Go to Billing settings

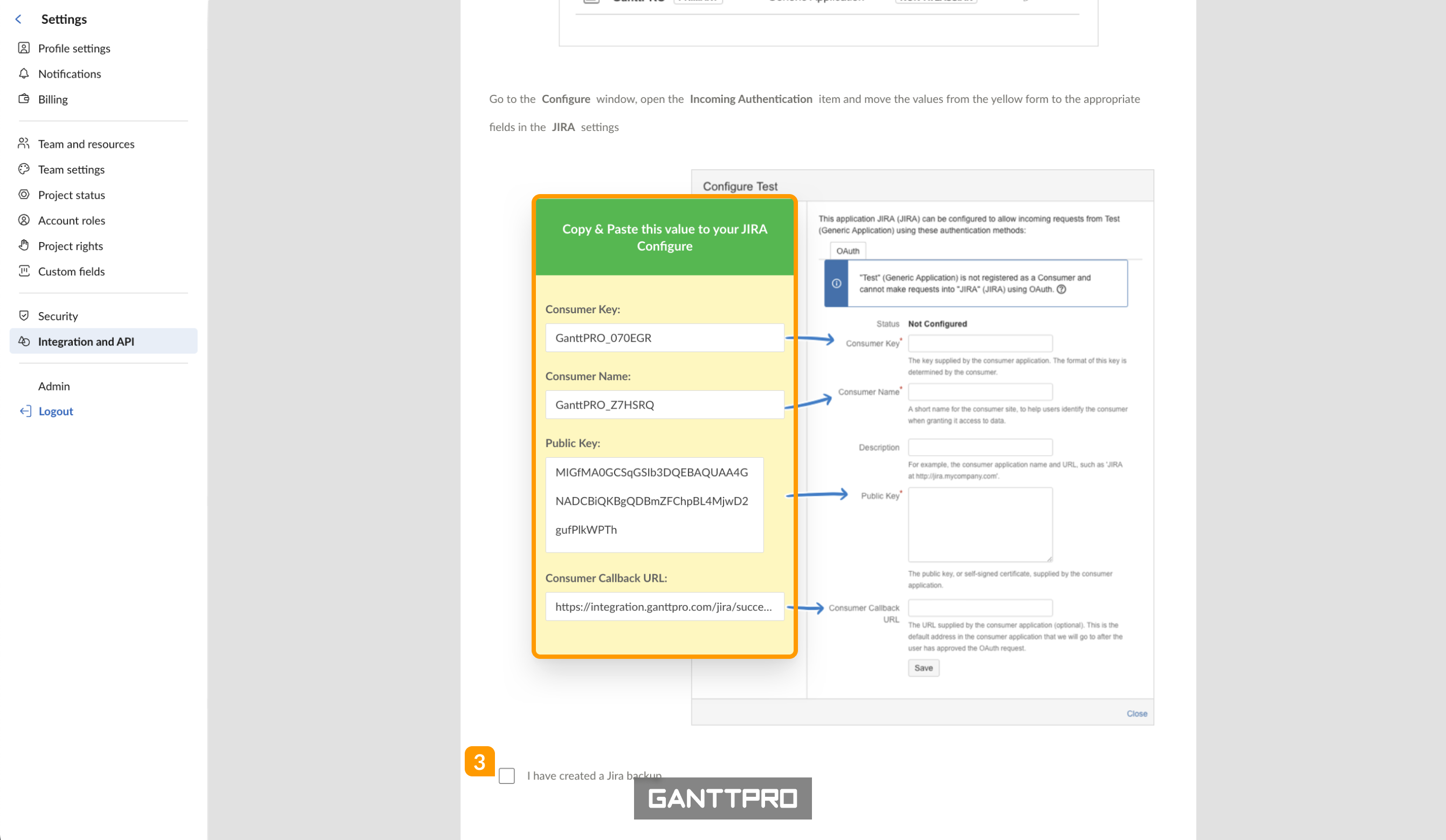click(53, 99)
